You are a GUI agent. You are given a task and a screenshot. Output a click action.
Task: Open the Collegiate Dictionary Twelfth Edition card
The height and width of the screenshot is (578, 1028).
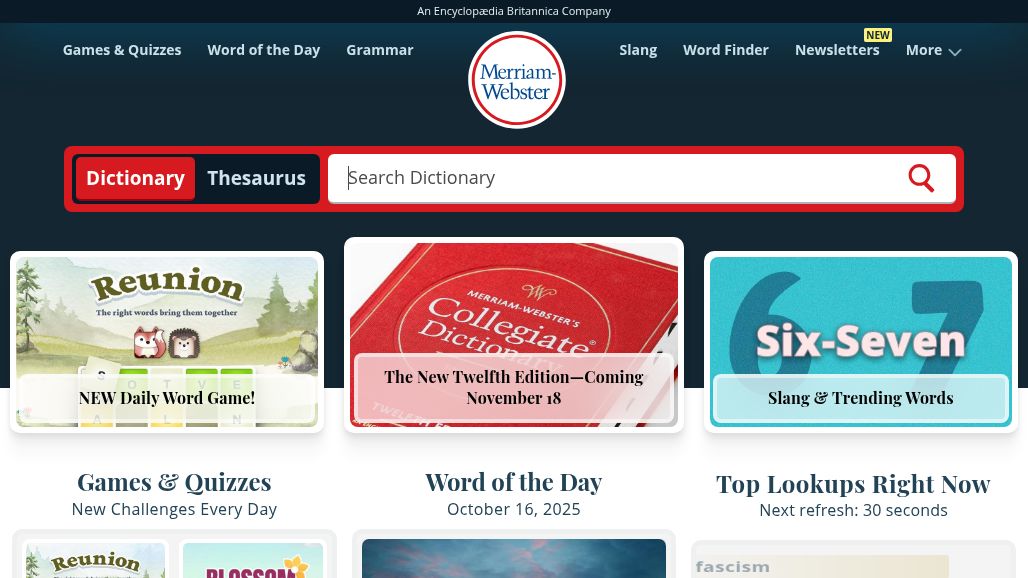pos(514,335)
